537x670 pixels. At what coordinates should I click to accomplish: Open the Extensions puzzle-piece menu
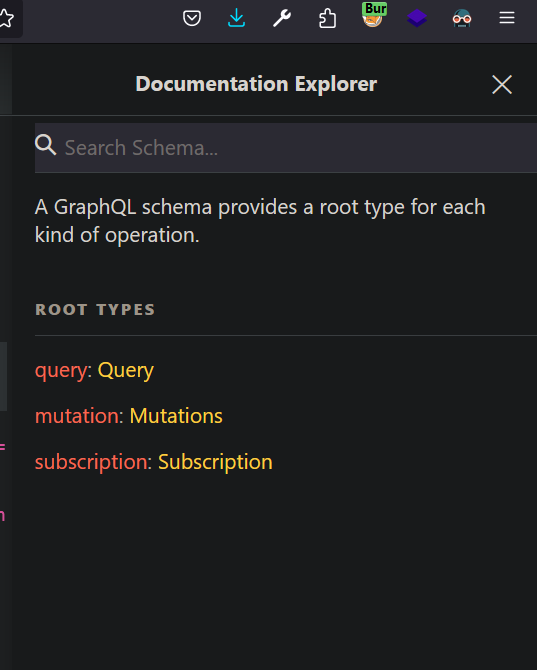pyautogui.click(x=327, y=19)
